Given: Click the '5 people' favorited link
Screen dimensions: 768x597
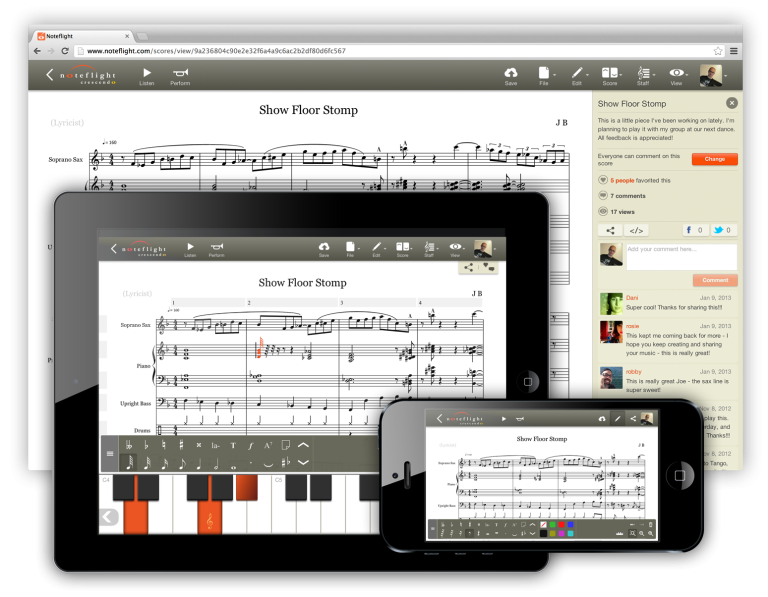Looking at the screenshot, I should pos(622,180).
